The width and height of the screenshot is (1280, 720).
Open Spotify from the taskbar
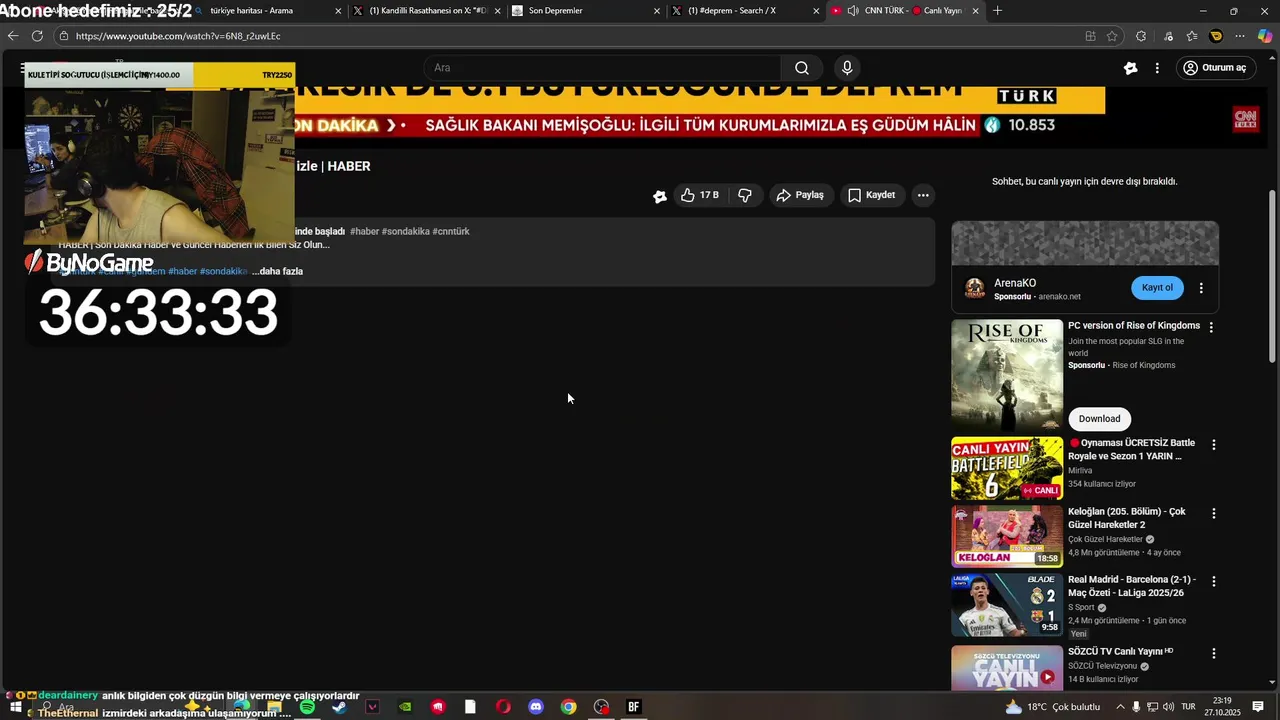point(307,707)
